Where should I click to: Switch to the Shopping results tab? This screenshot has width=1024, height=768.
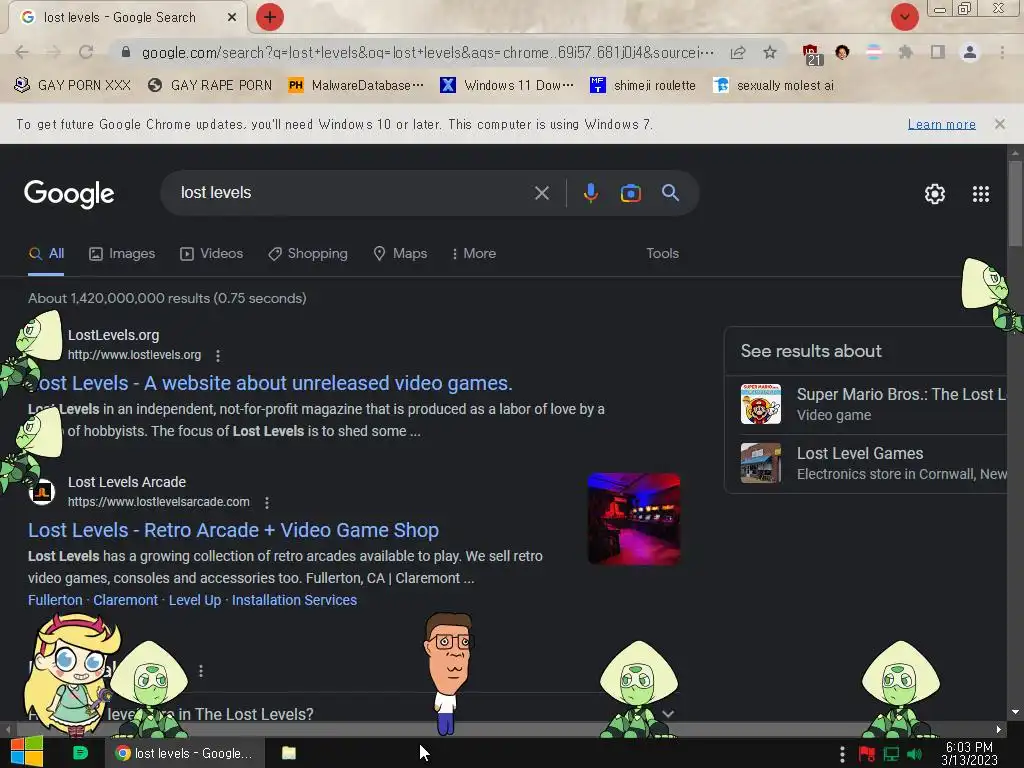pos(308,253)
